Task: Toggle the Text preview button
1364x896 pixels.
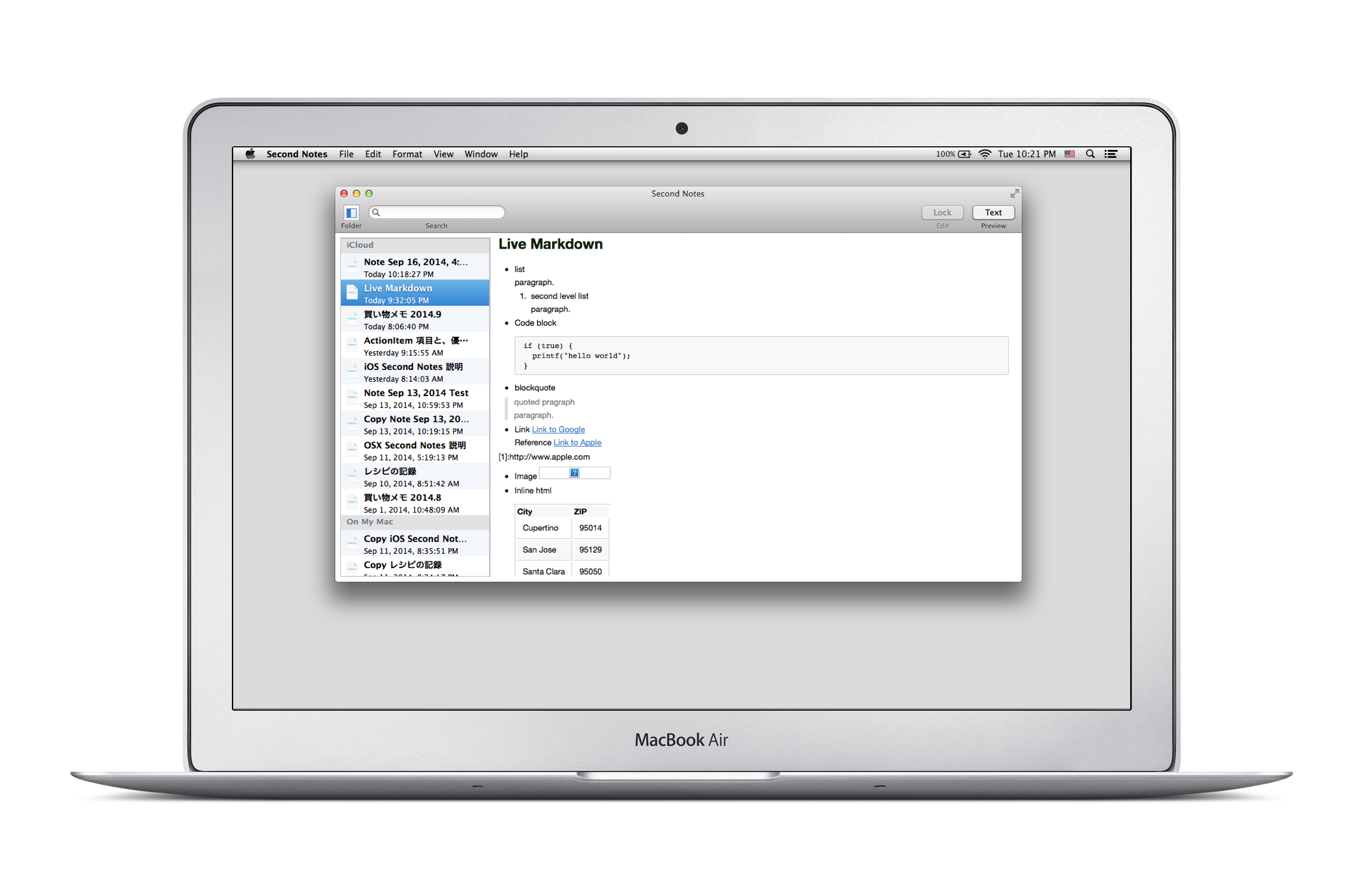Action: coord(993,212)
